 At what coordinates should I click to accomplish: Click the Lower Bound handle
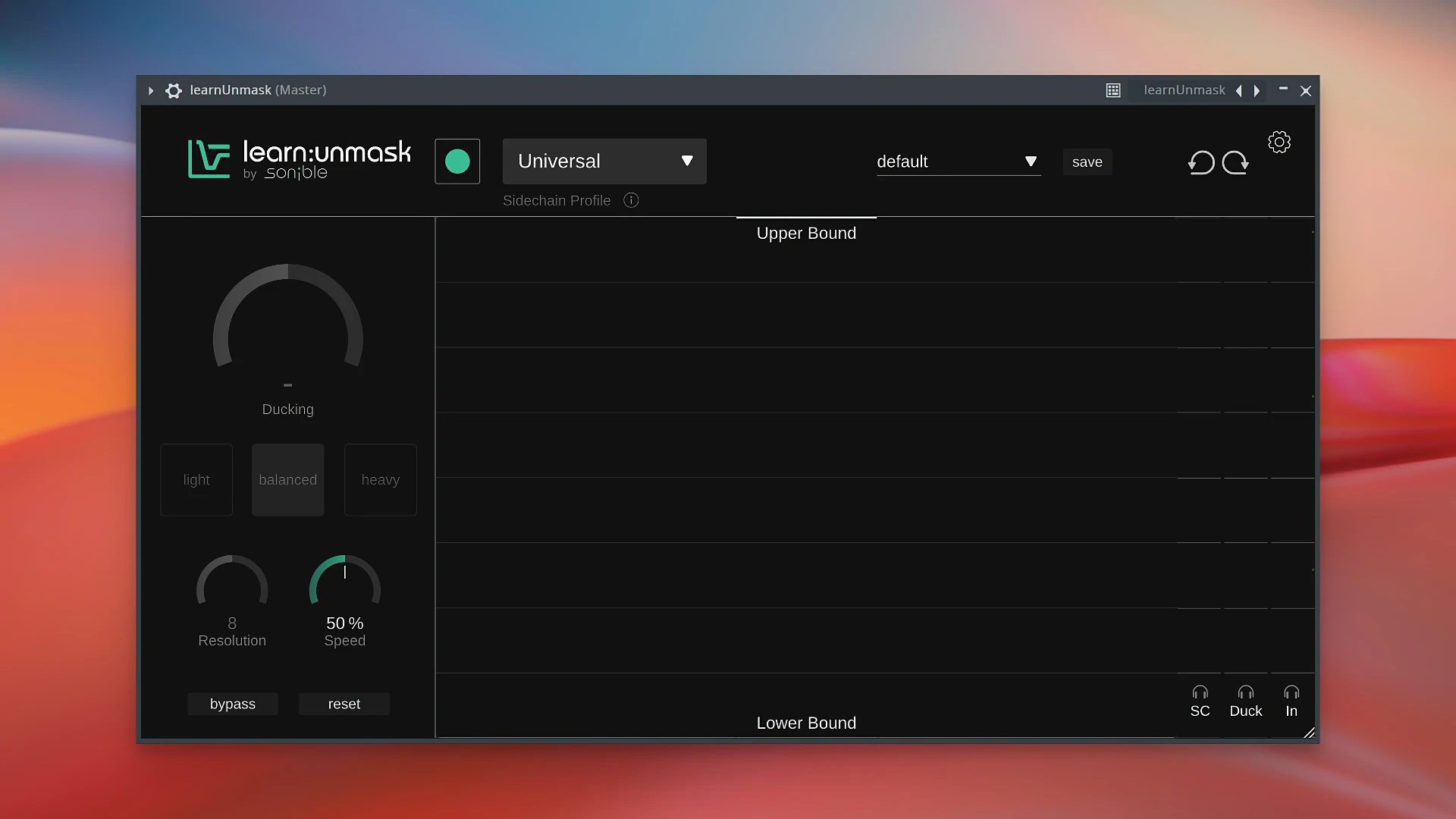(806, 724)
